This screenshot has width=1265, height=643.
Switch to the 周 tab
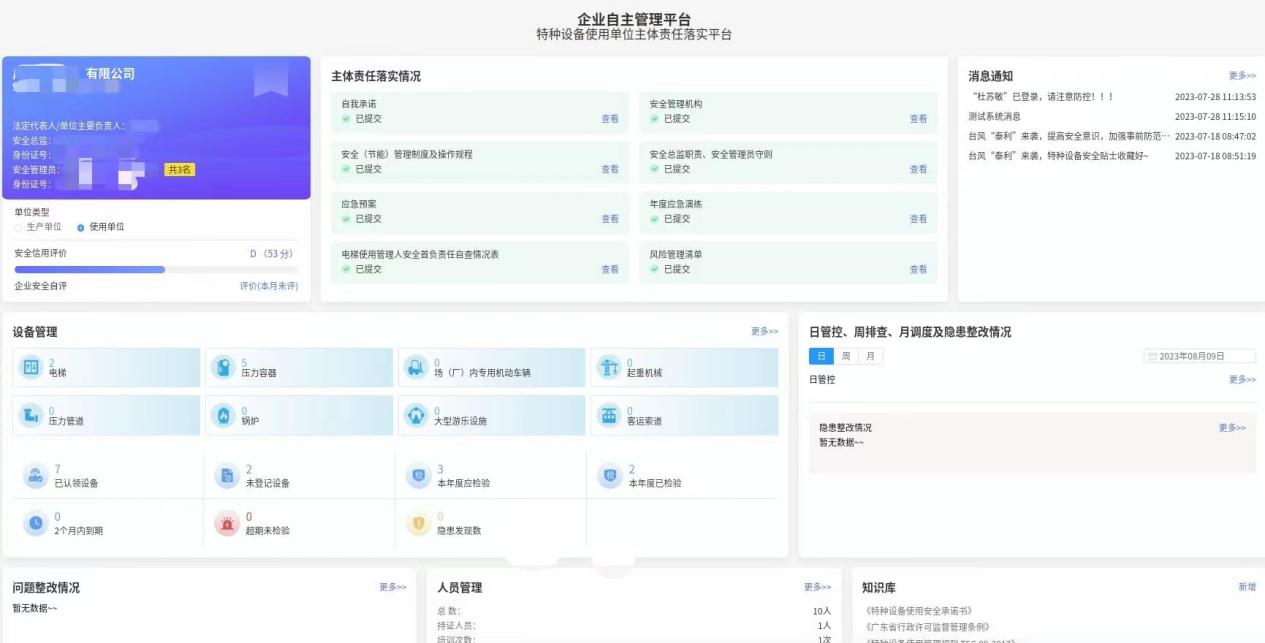pos(846,356)
